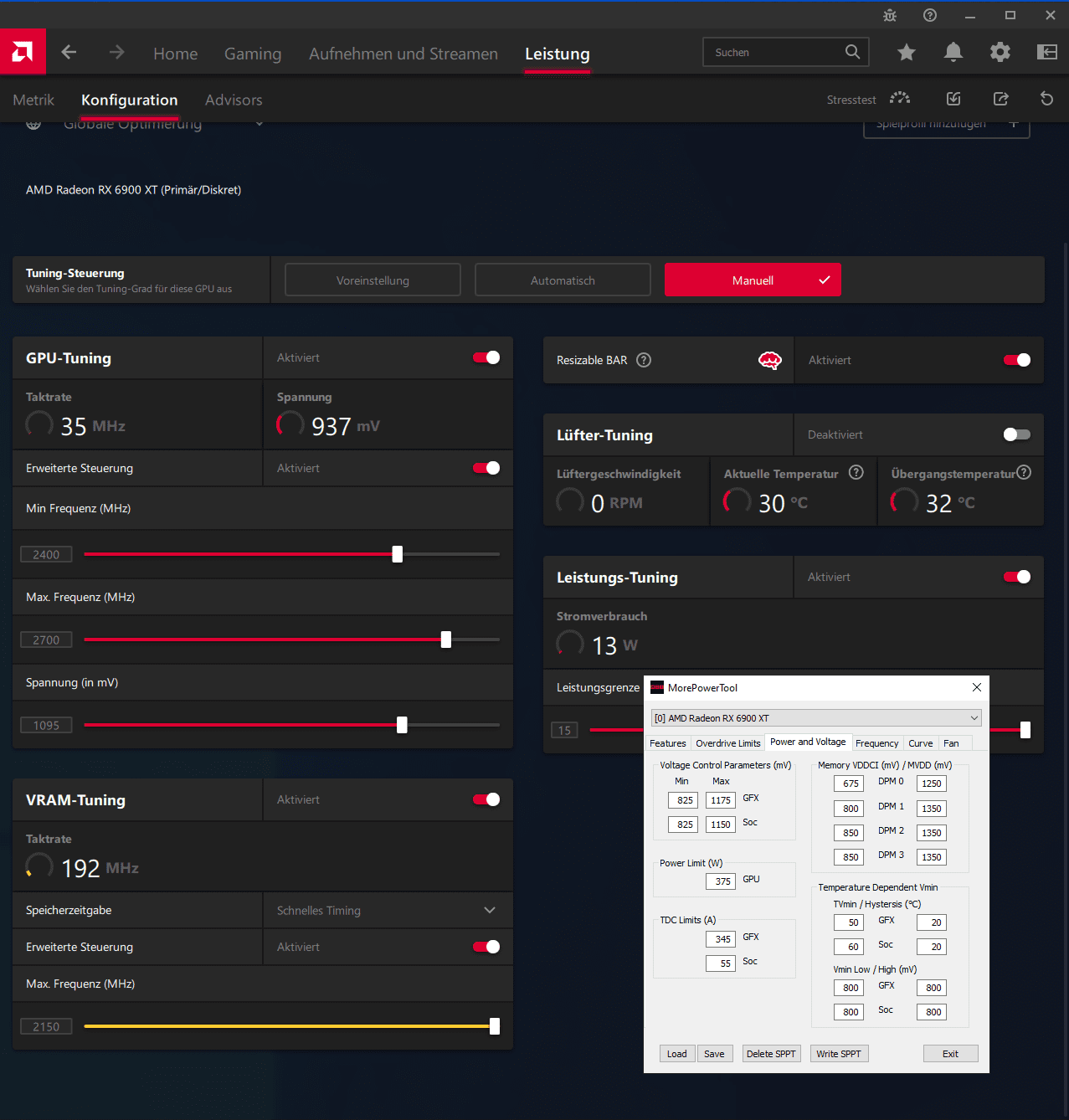Open the Gaming tab
Screen dimensions: 1069x1120
[x=253, y=54]
